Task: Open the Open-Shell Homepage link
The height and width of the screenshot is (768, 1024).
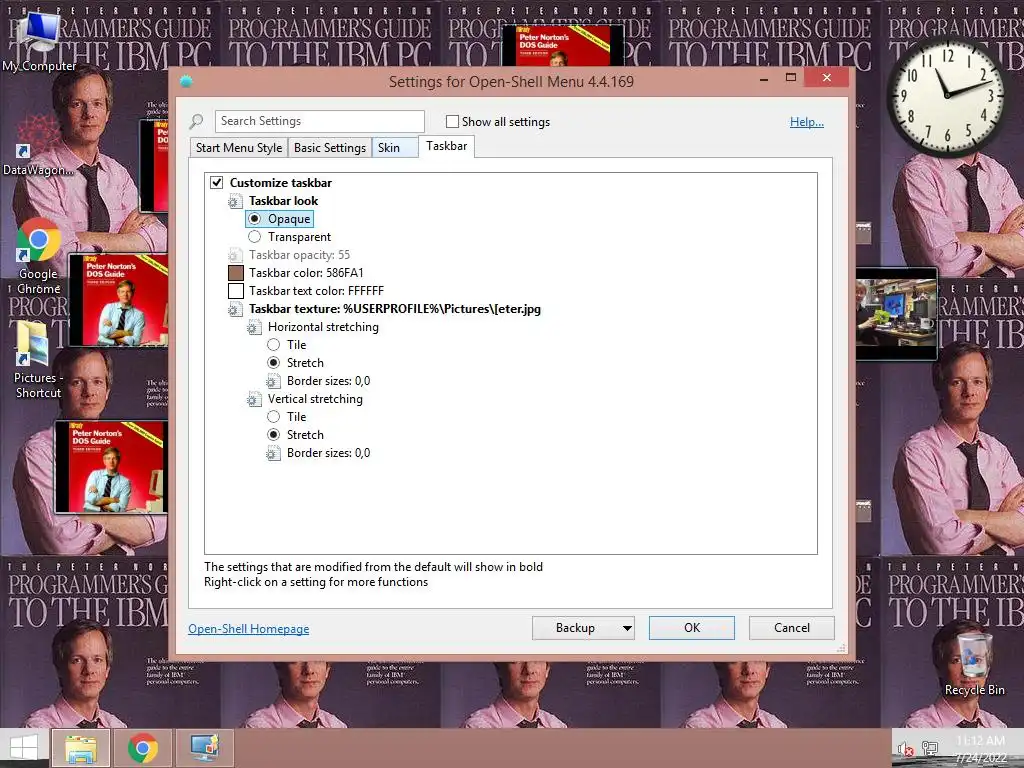Action: 249,628
